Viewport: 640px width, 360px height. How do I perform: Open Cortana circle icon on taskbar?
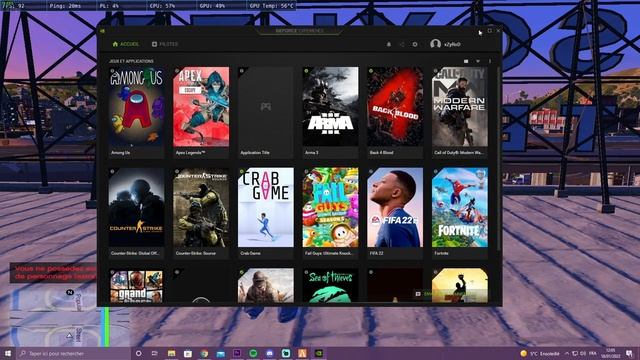(138, 353)
